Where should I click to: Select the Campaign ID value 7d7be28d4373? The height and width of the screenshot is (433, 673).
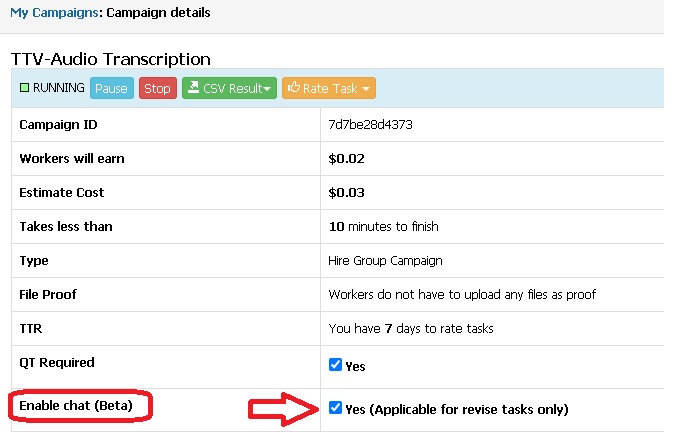370,124
